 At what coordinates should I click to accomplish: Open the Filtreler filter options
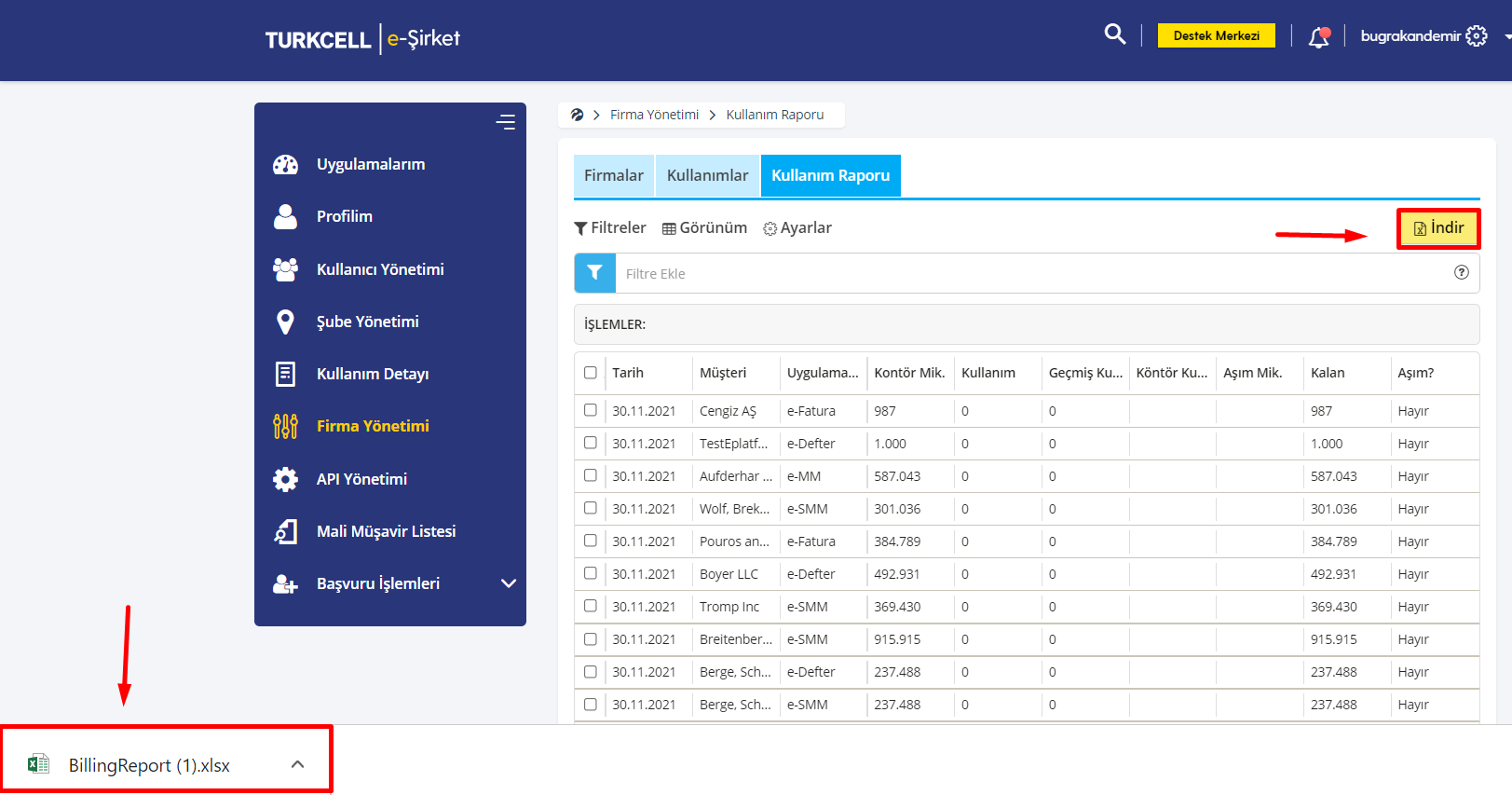pyautogui.click(x=610, y=227)
